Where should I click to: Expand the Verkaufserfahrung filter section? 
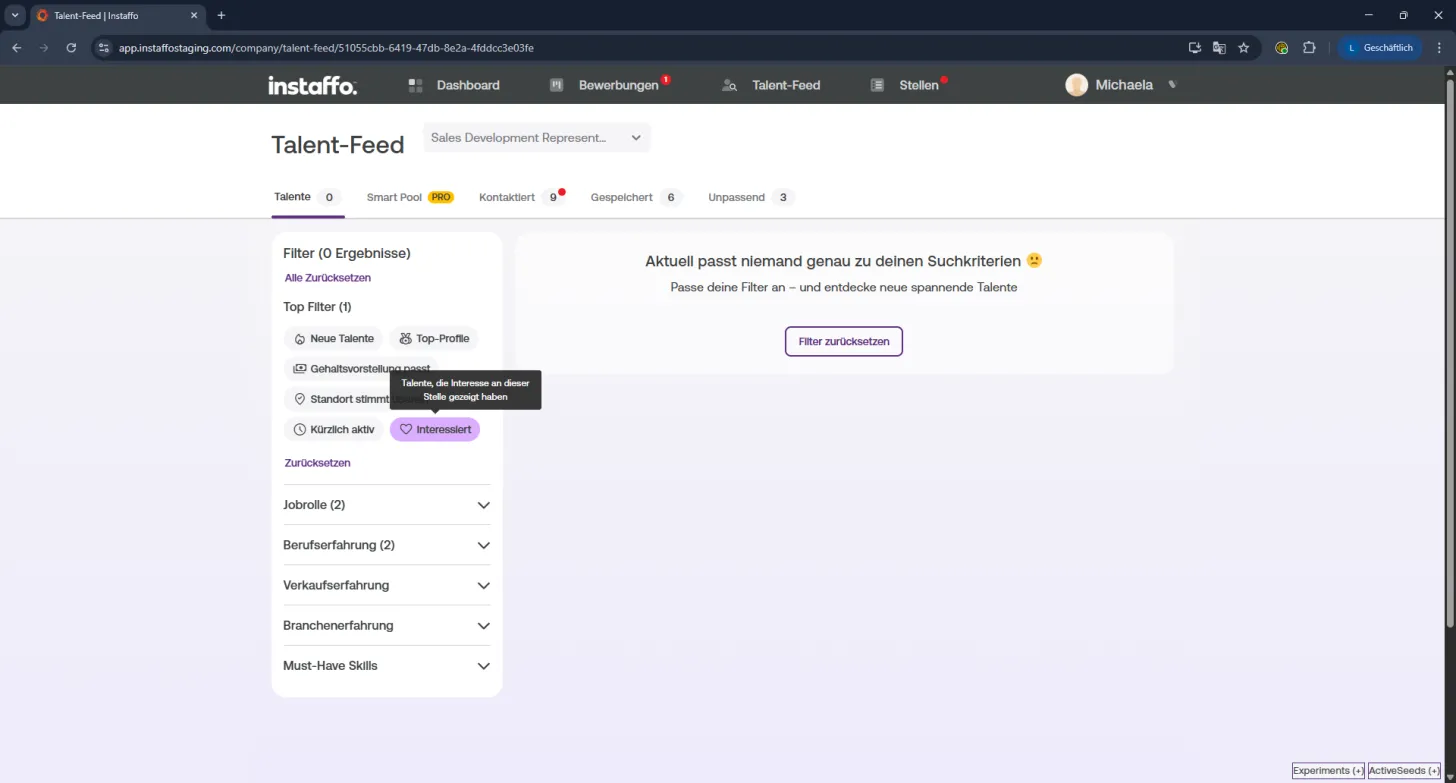pyautogui.click(x=387, y=585)
